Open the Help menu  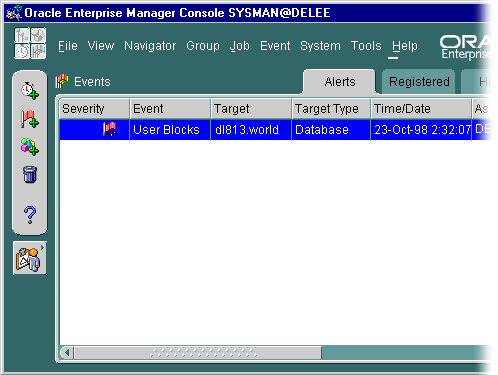[405, 46]
